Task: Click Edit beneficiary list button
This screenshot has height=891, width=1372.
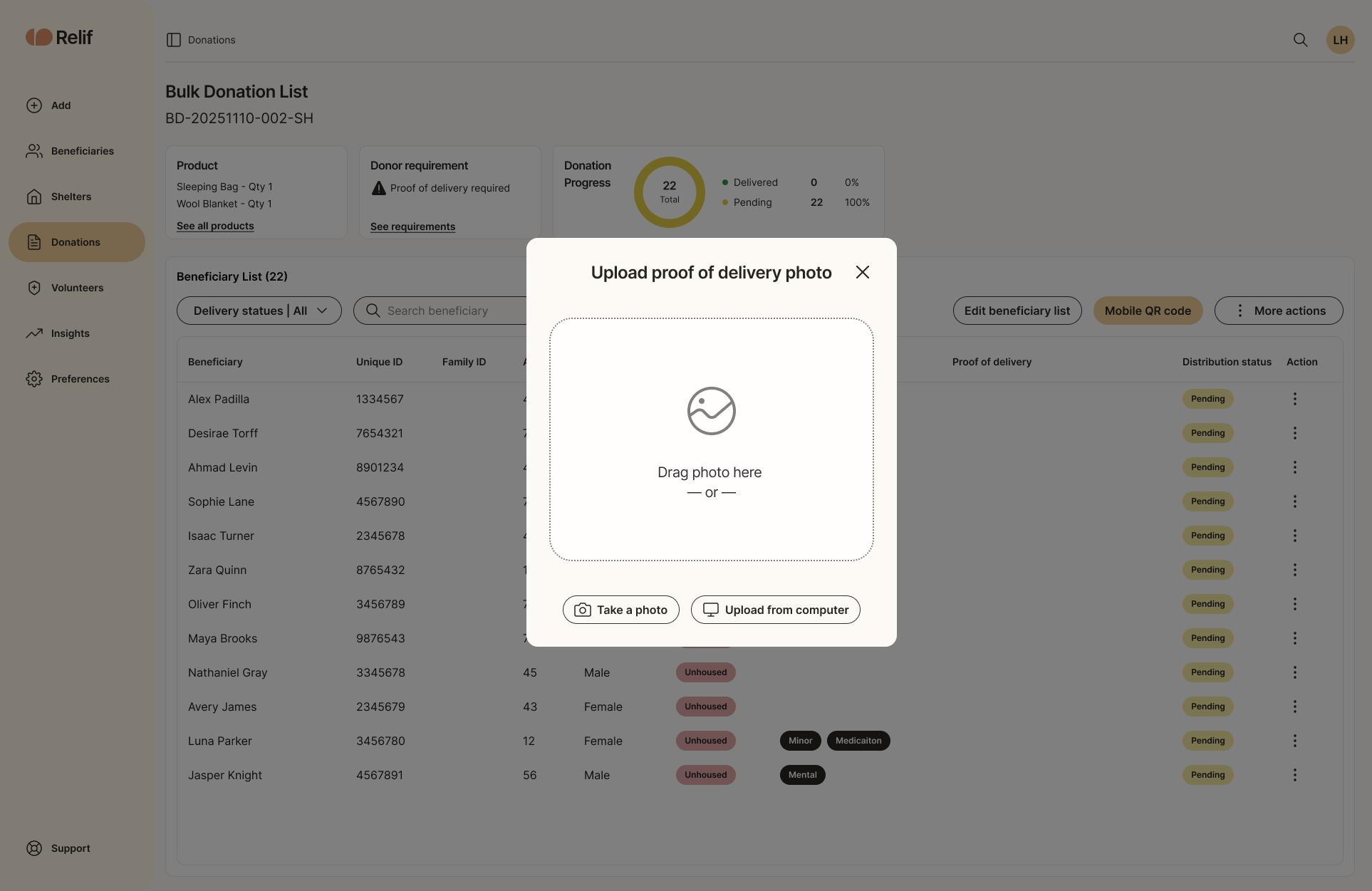Action: tap(1017, 311)
